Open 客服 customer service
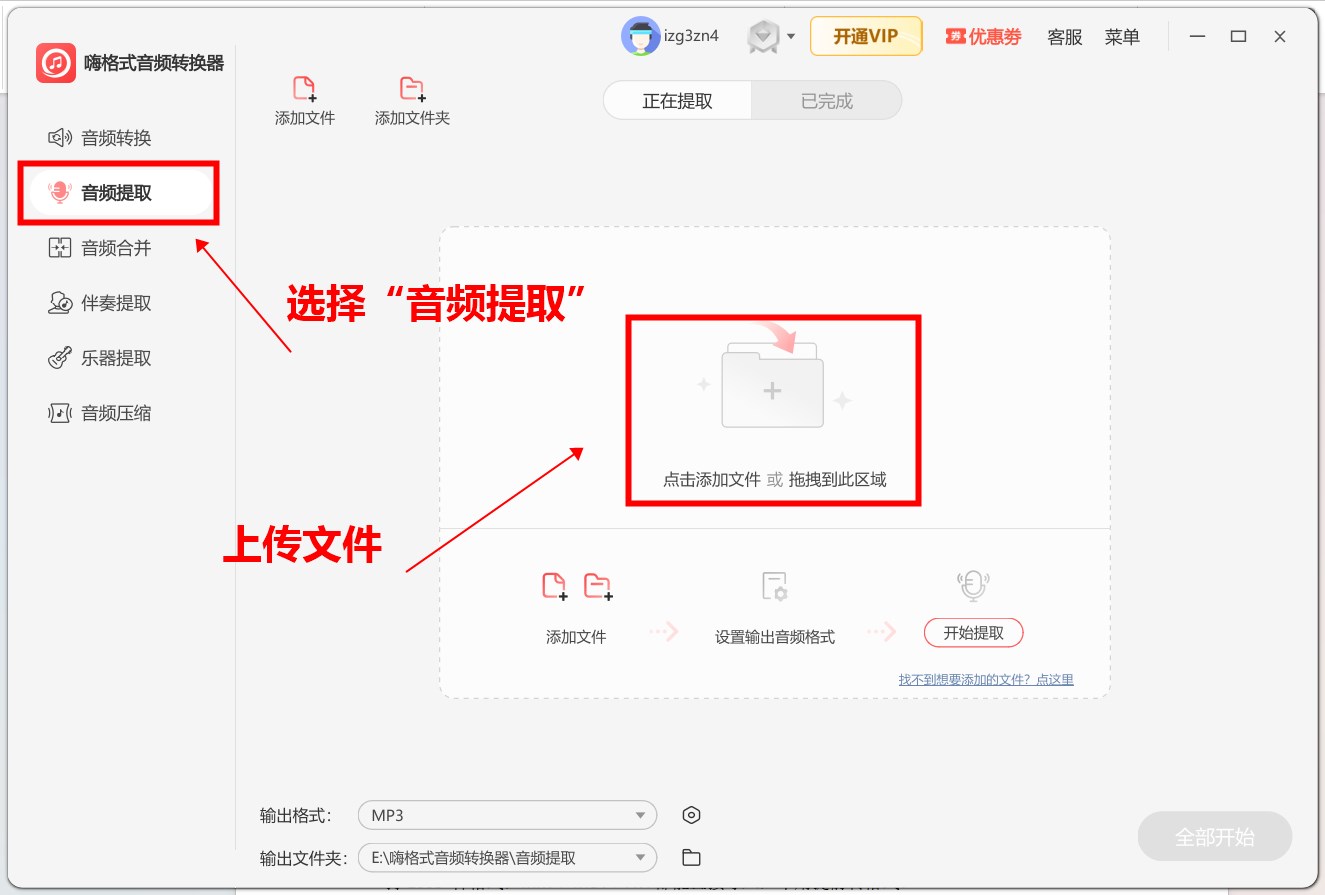 (x=1065, y=37)
